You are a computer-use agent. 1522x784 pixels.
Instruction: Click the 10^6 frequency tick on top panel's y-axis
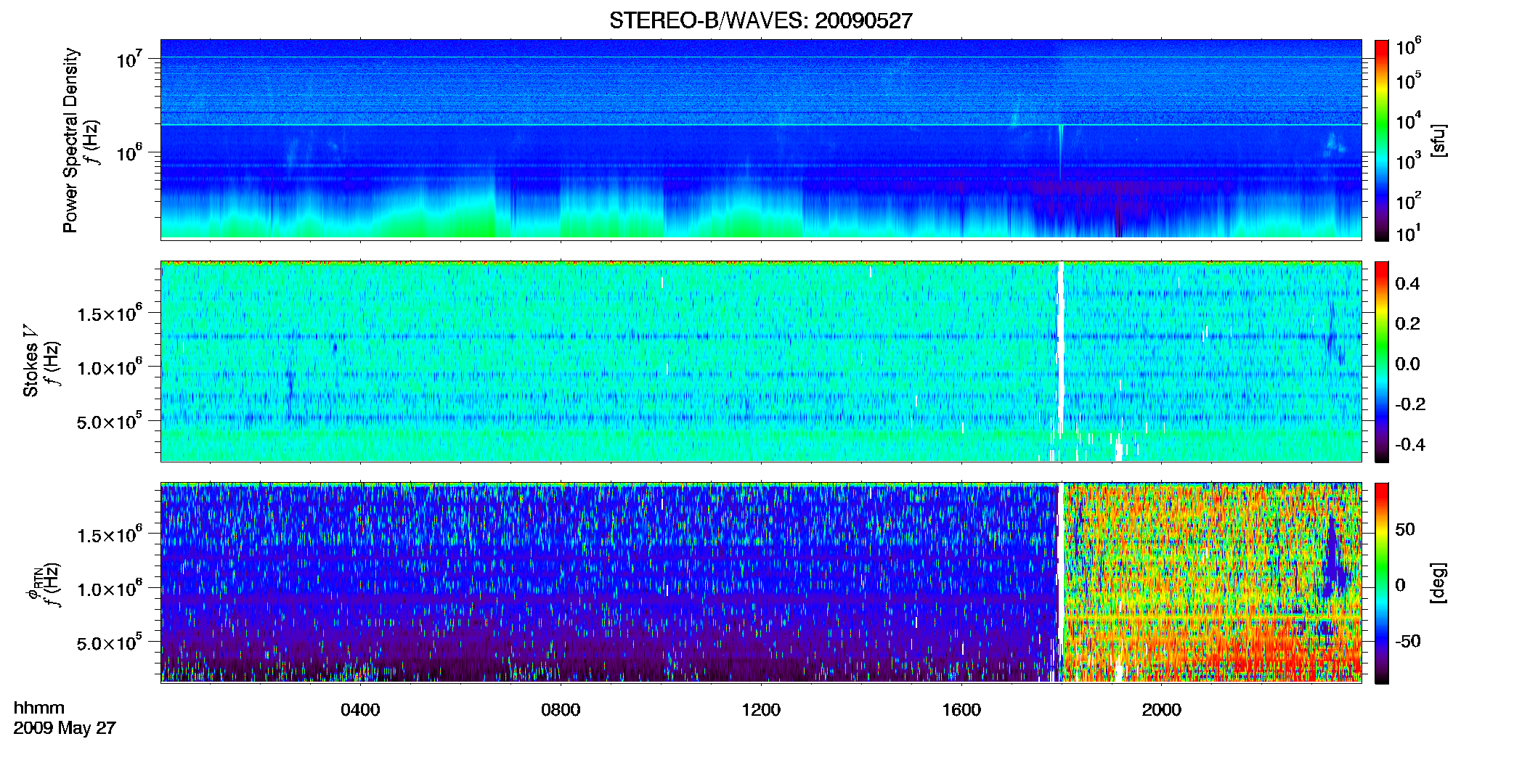[x=131, y=152]
